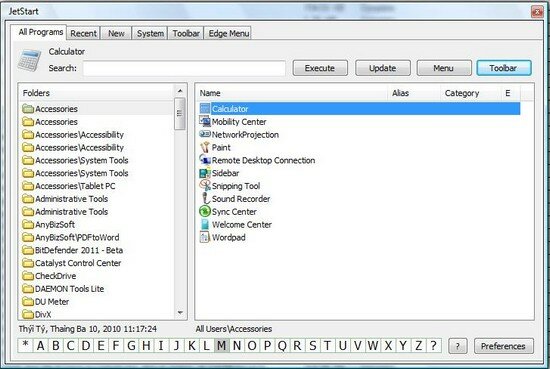
Task: Filter programs by letter Z
Action: [418, 346]
